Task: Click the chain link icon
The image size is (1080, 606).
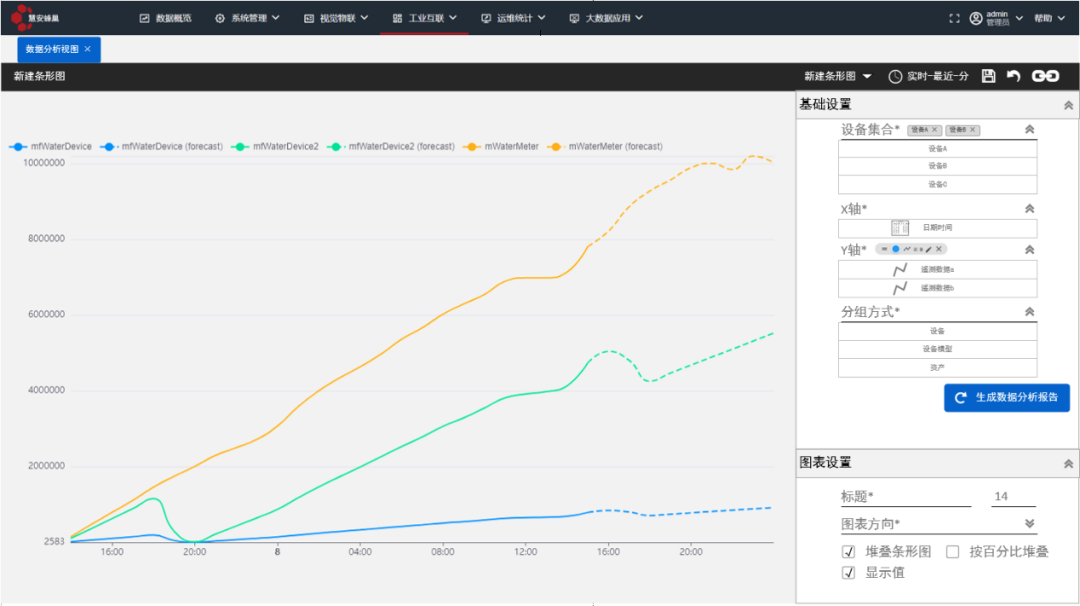Action: point(1045,77)
